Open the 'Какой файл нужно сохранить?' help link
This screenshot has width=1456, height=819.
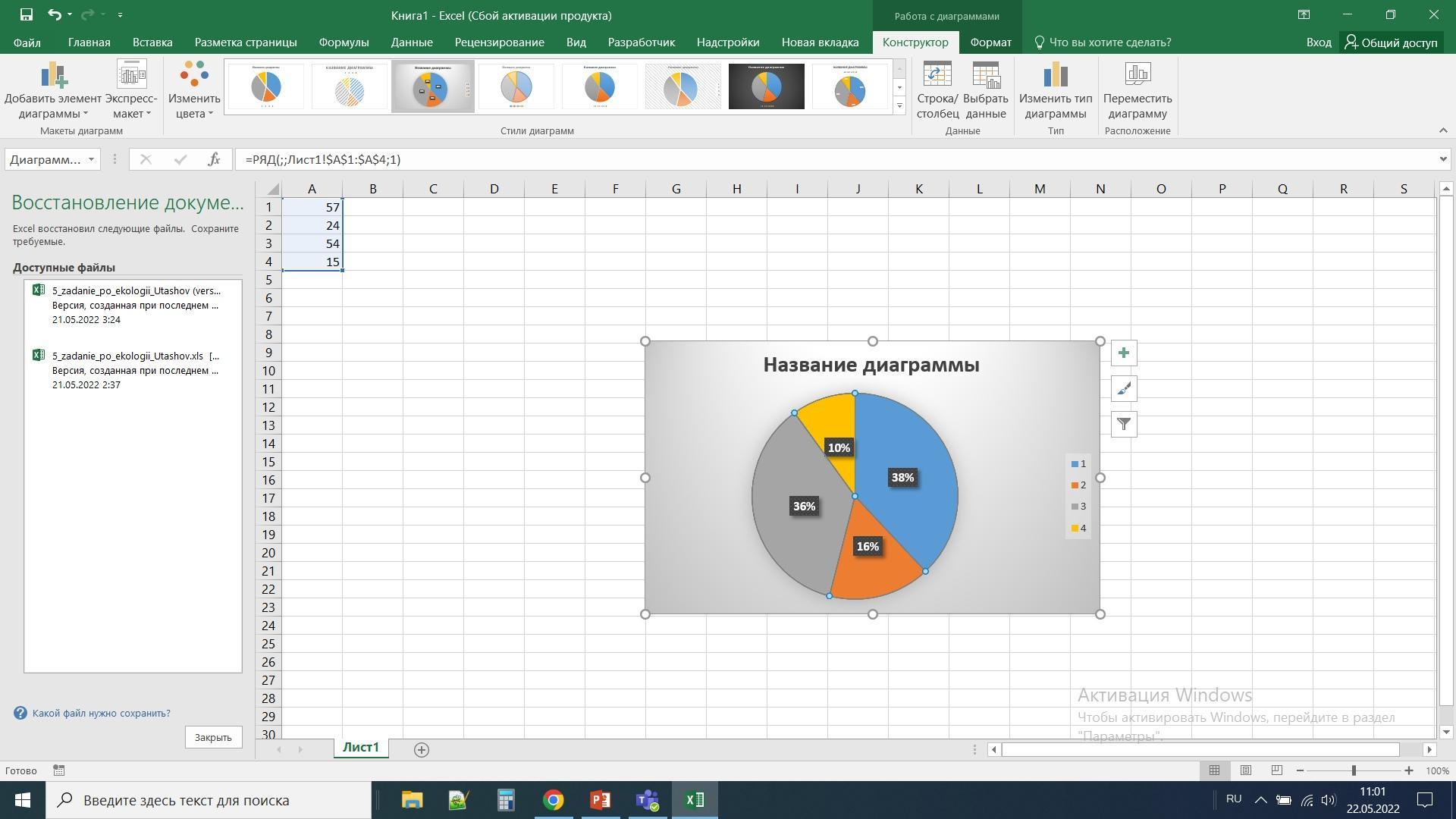pyautogui.click(x=101, y=713)
